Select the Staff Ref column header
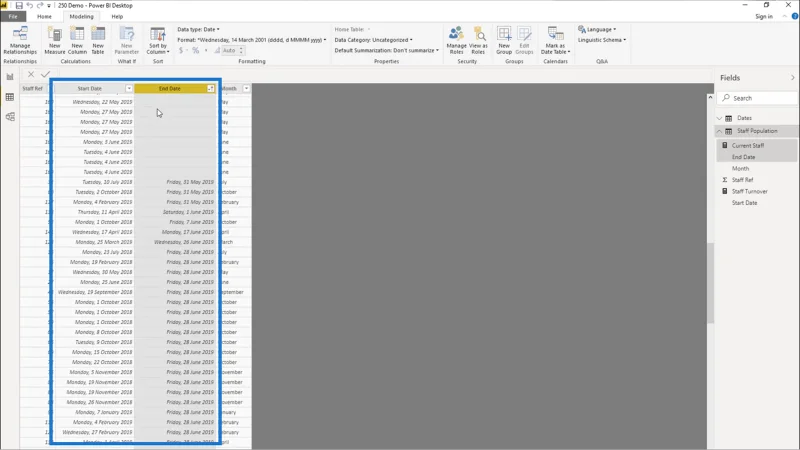This screenshot has height=450, width=800. point(33,89)
